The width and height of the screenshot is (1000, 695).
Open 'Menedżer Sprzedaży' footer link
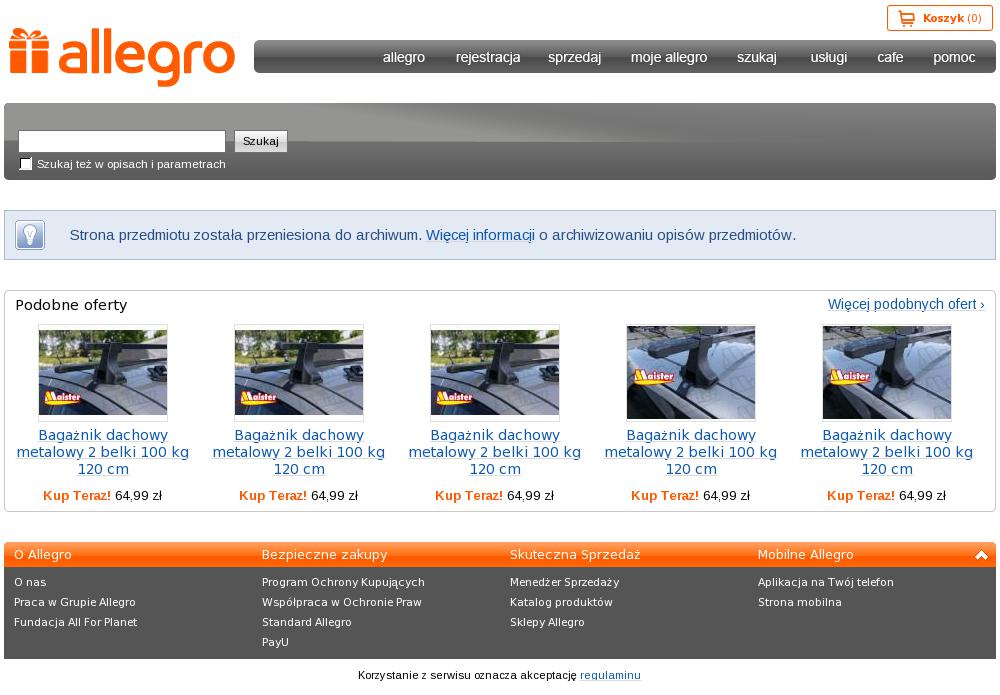pos(564,582)
